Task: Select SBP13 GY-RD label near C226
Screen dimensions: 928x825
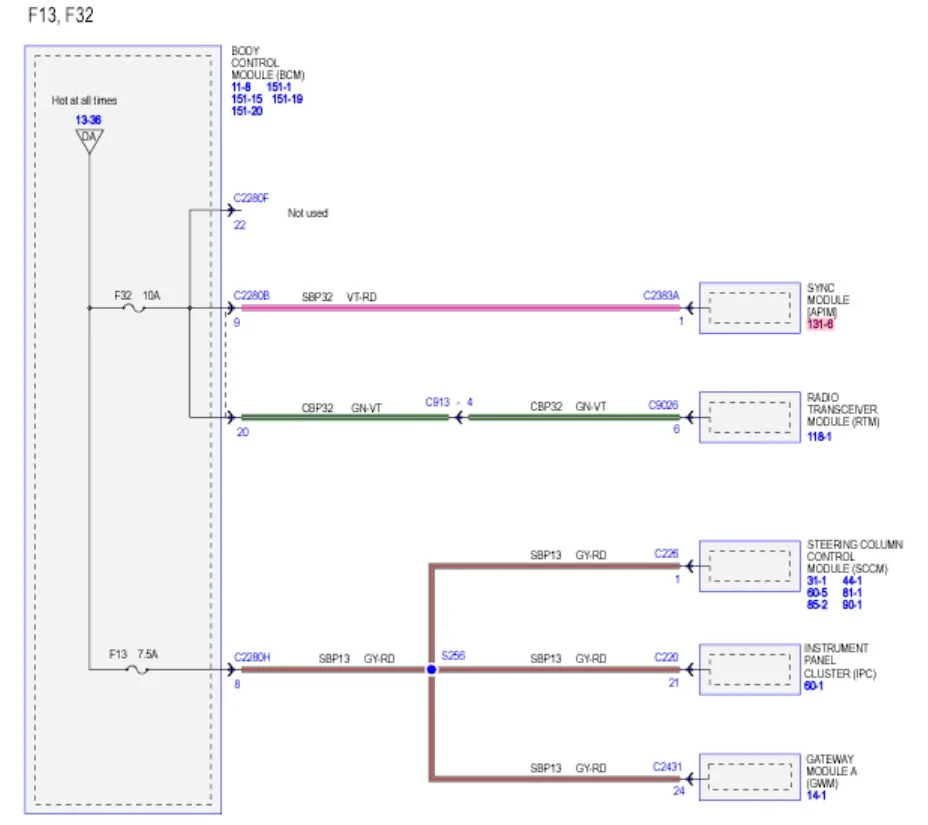Action: [x=568, y=555]
